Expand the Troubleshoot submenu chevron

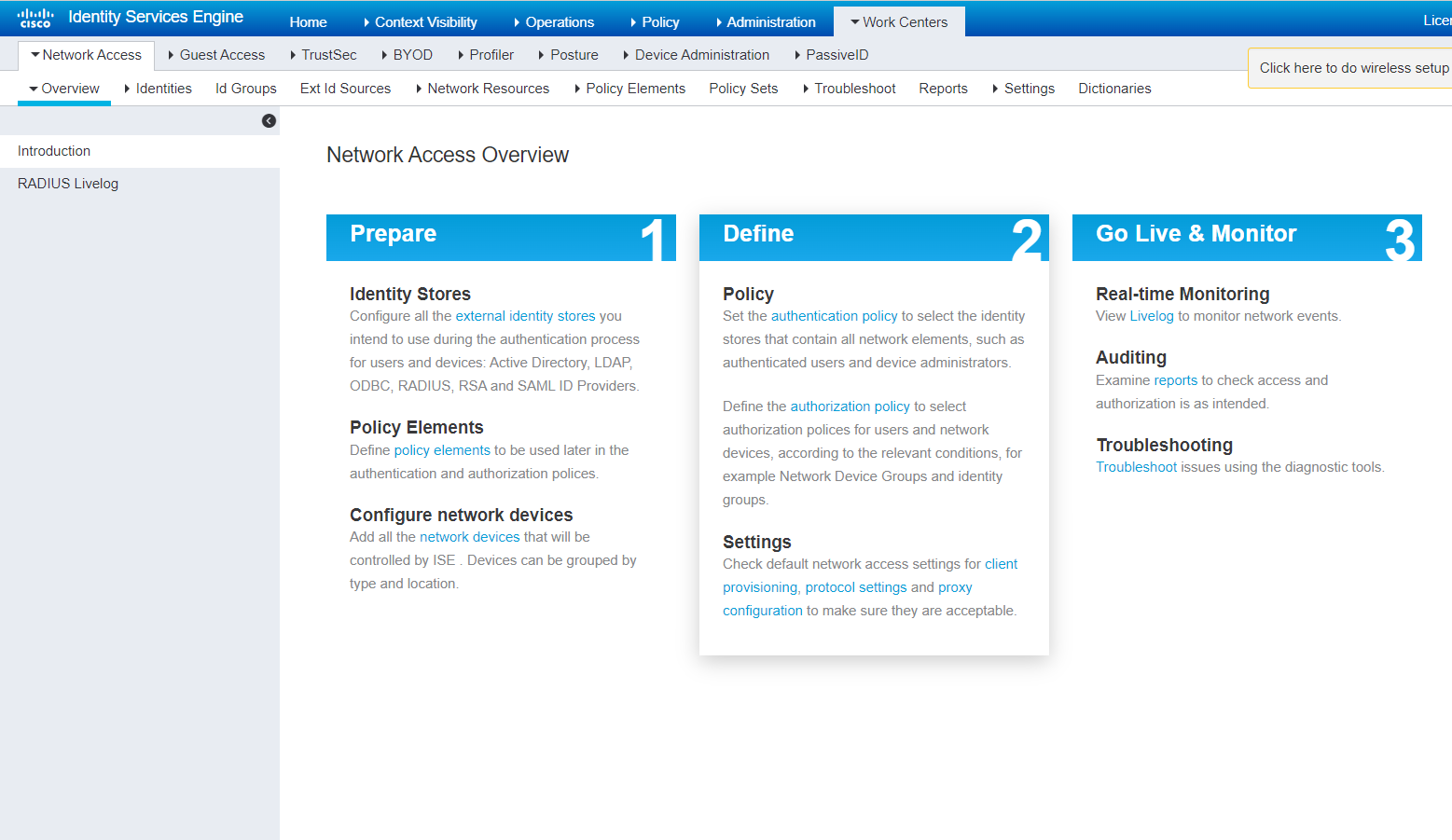coord(808,88)
